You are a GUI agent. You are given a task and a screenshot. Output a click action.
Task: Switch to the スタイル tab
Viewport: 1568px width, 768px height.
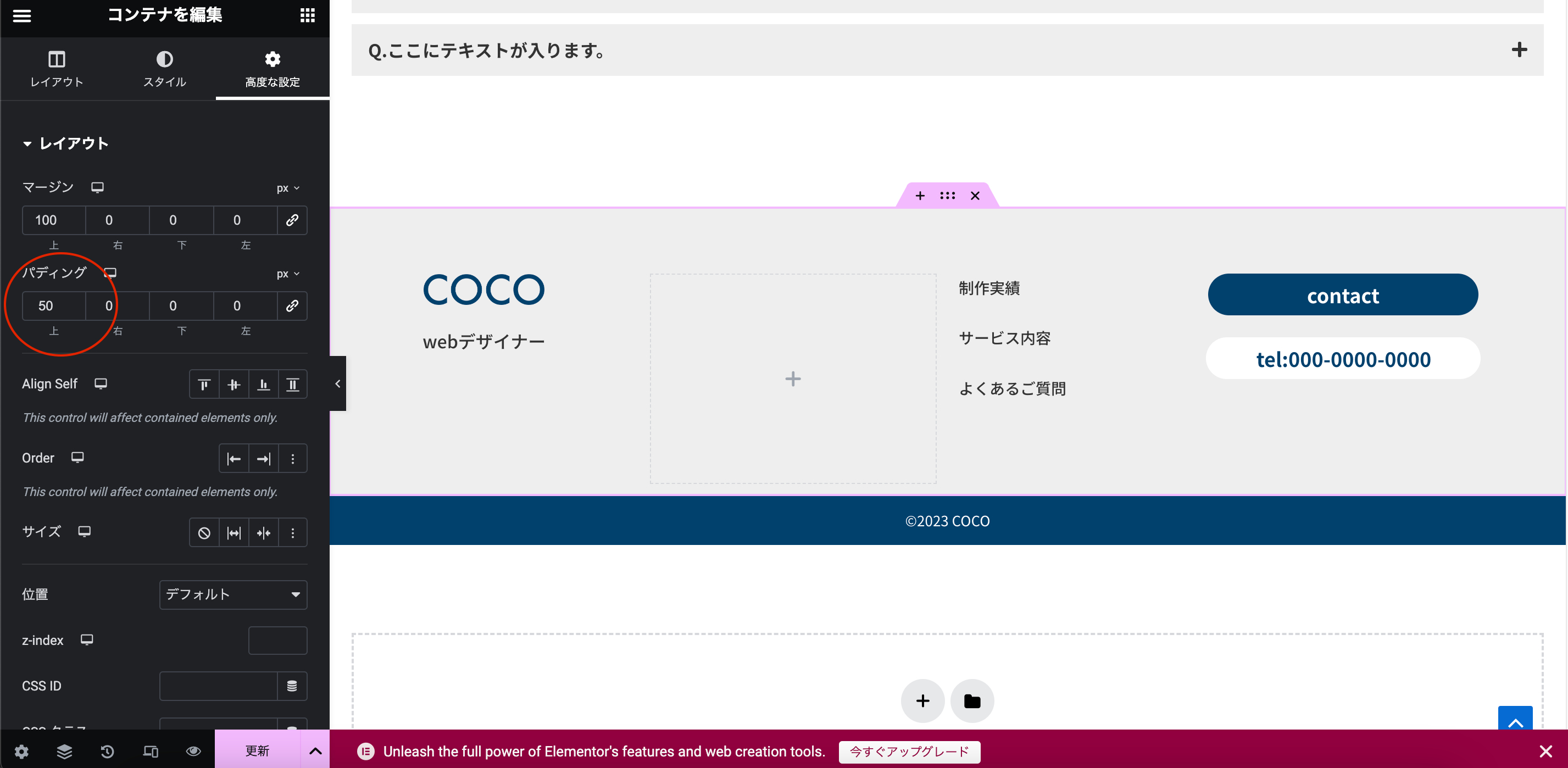pos(164,69)
